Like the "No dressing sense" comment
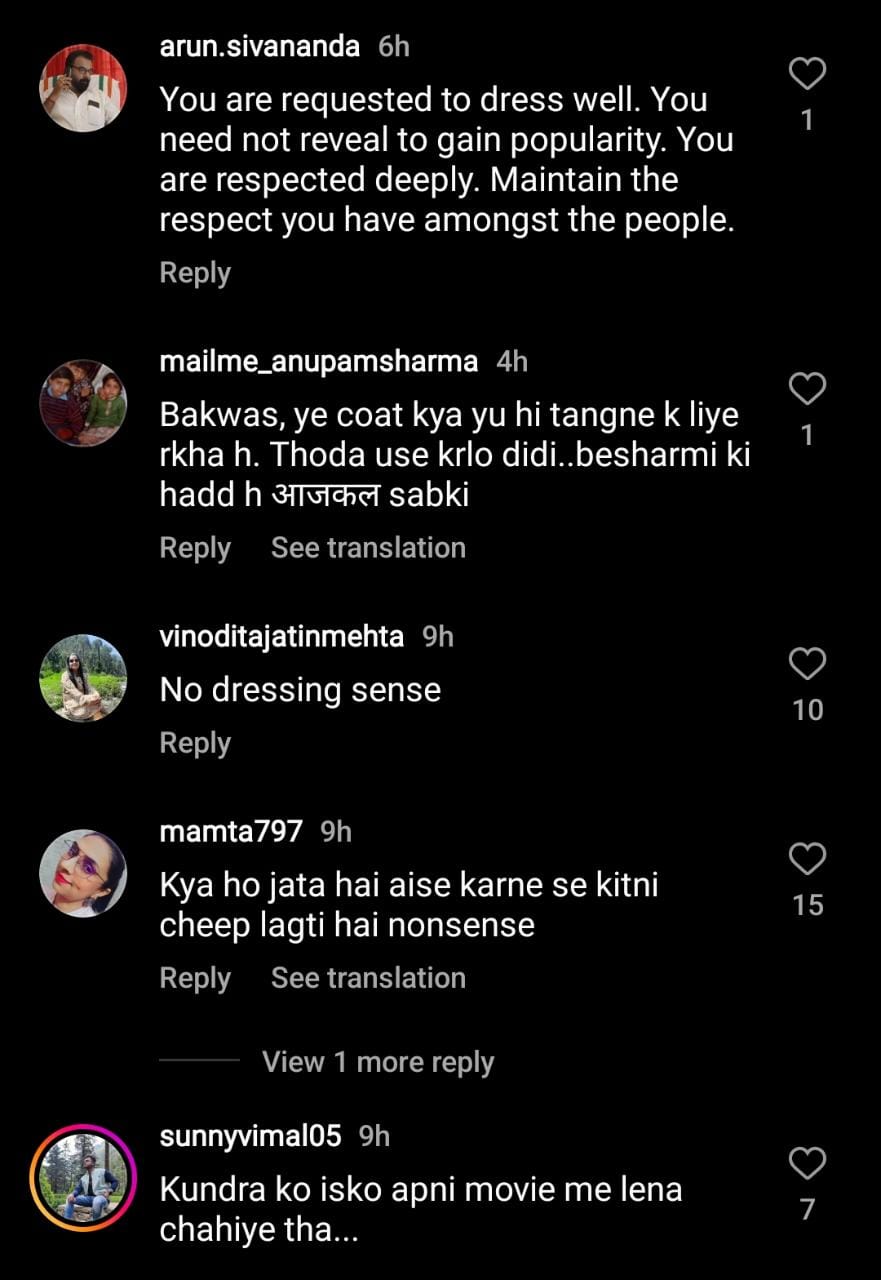 [807, 663]
